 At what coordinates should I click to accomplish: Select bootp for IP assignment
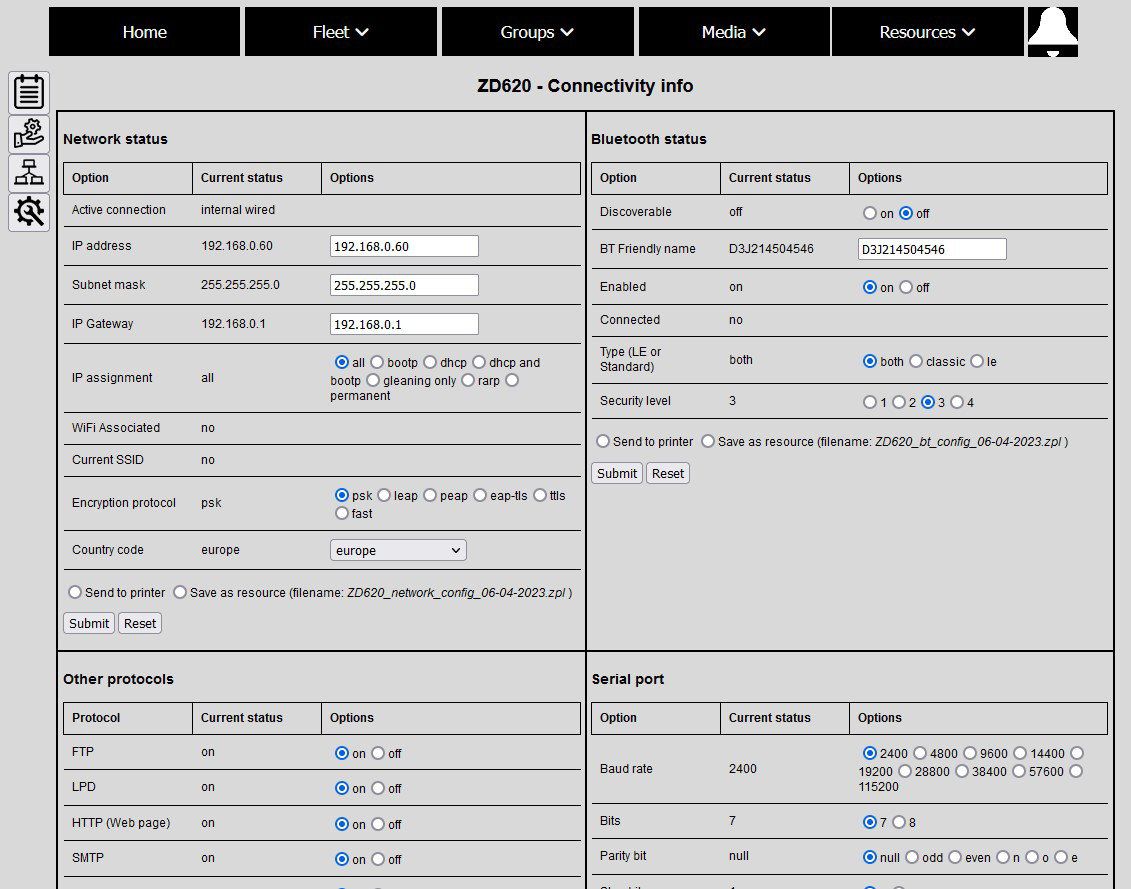(377, 362)
